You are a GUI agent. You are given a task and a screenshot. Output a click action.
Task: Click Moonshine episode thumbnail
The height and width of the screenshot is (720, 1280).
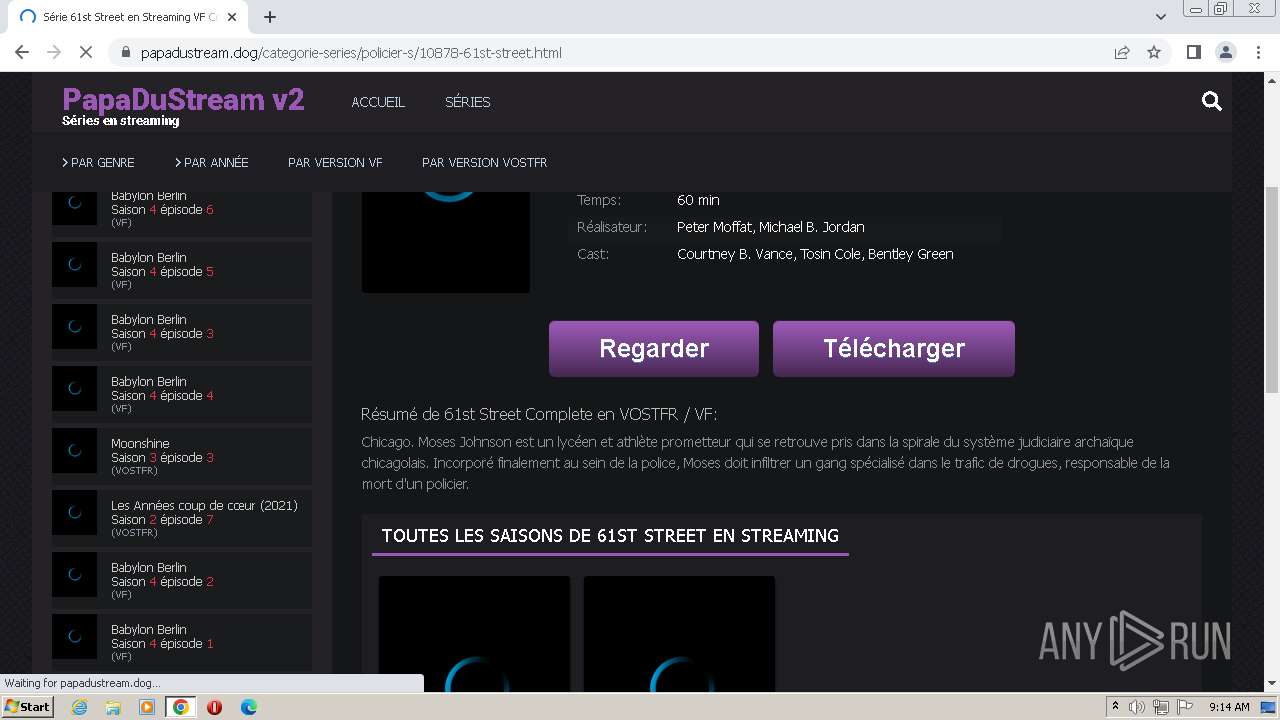pos(75,450)
